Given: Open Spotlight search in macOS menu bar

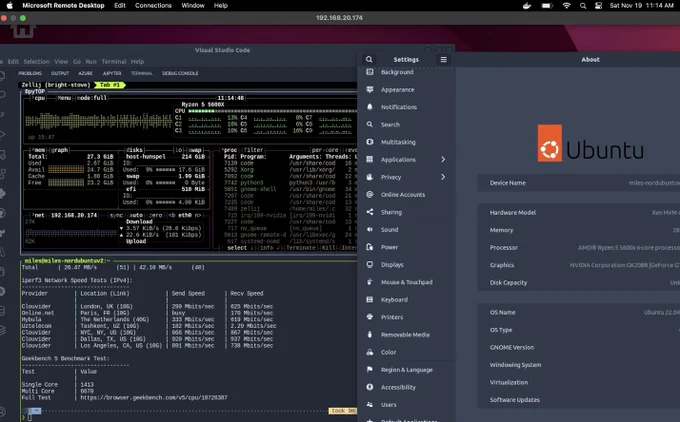Looking at the screenshot, I should 583,6.
